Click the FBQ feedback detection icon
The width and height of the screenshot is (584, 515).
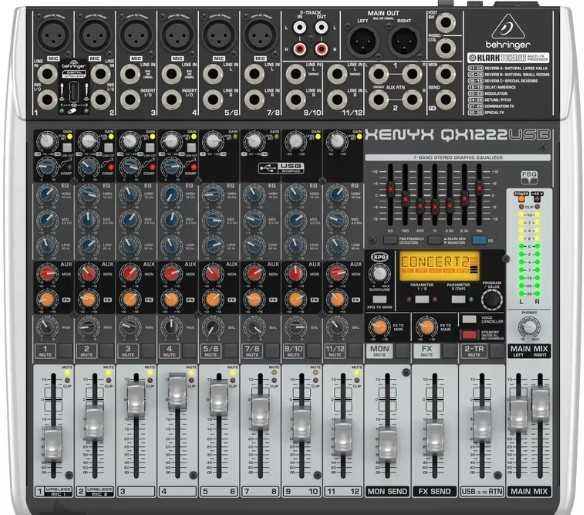coord(529,177)
